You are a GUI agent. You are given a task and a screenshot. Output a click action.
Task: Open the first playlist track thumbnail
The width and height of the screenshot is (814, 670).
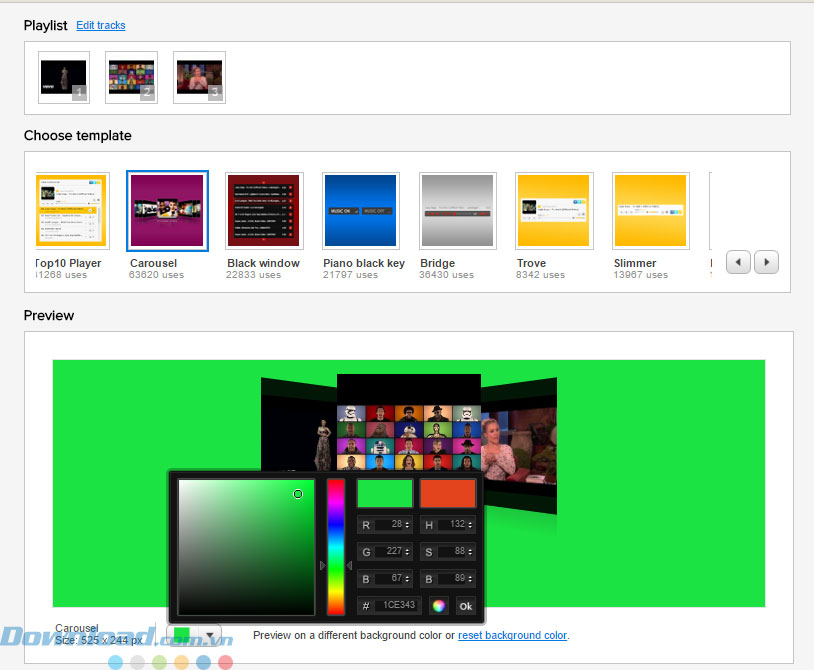click(64, 78)
